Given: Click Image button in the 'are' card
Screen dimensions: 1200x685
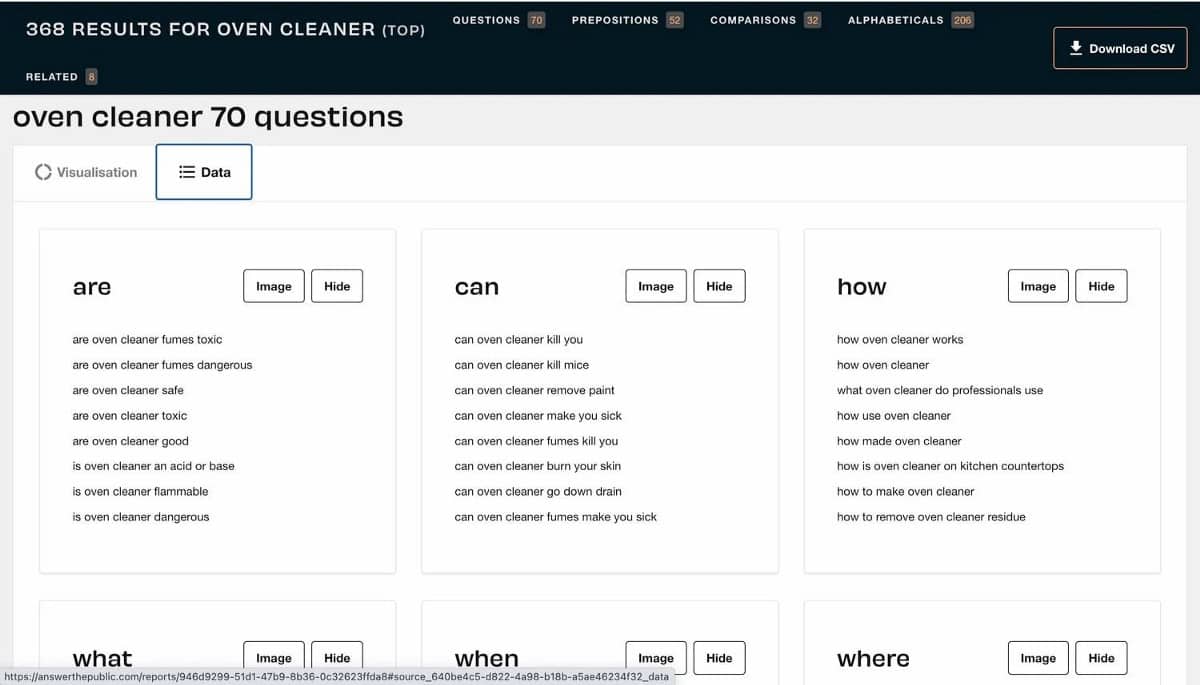Looking at the screenshot, I should click(x=274, y=286).
